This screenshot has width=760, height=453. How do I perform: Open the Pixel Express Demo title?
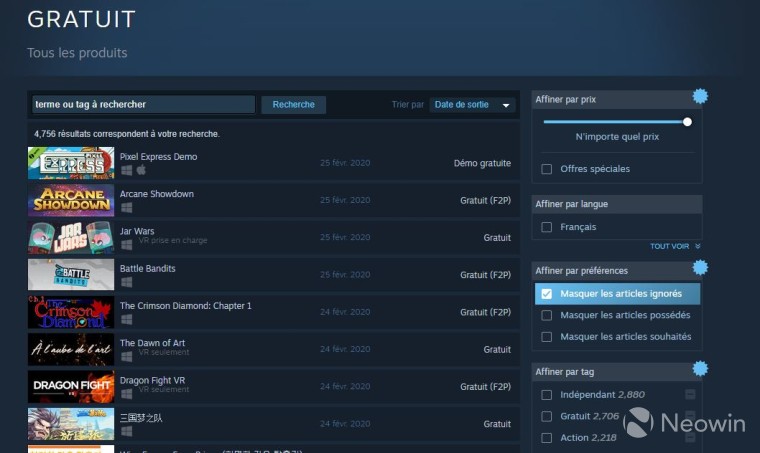click(x=158, y=156)
